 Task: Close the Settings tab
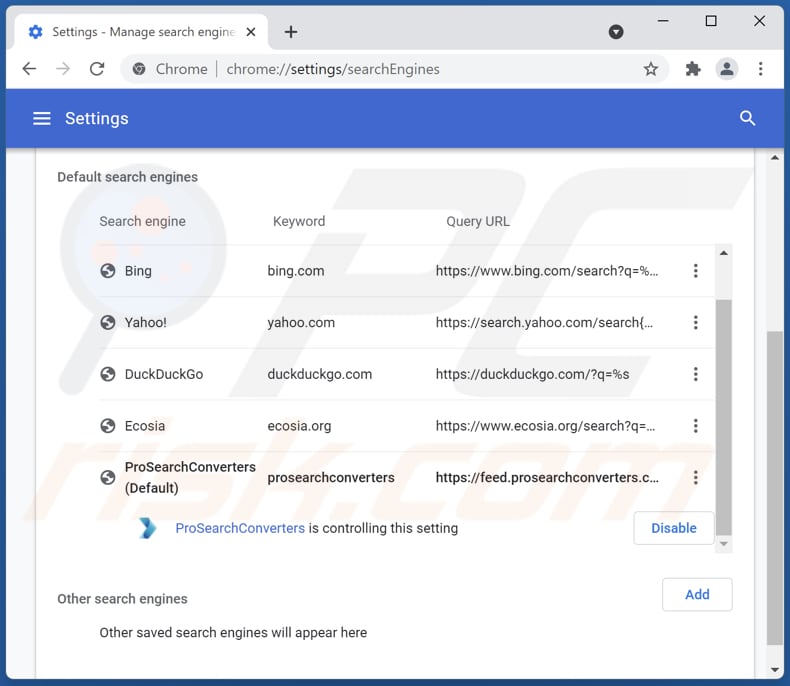click(250, 32)
